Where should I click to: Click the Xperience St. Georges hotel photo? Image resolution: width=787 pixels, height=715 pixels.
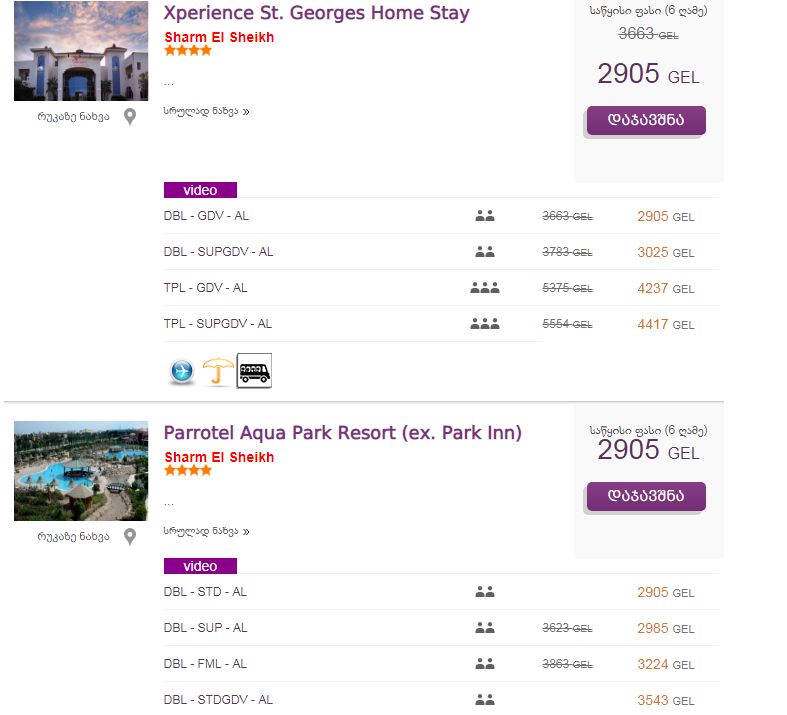81,51
